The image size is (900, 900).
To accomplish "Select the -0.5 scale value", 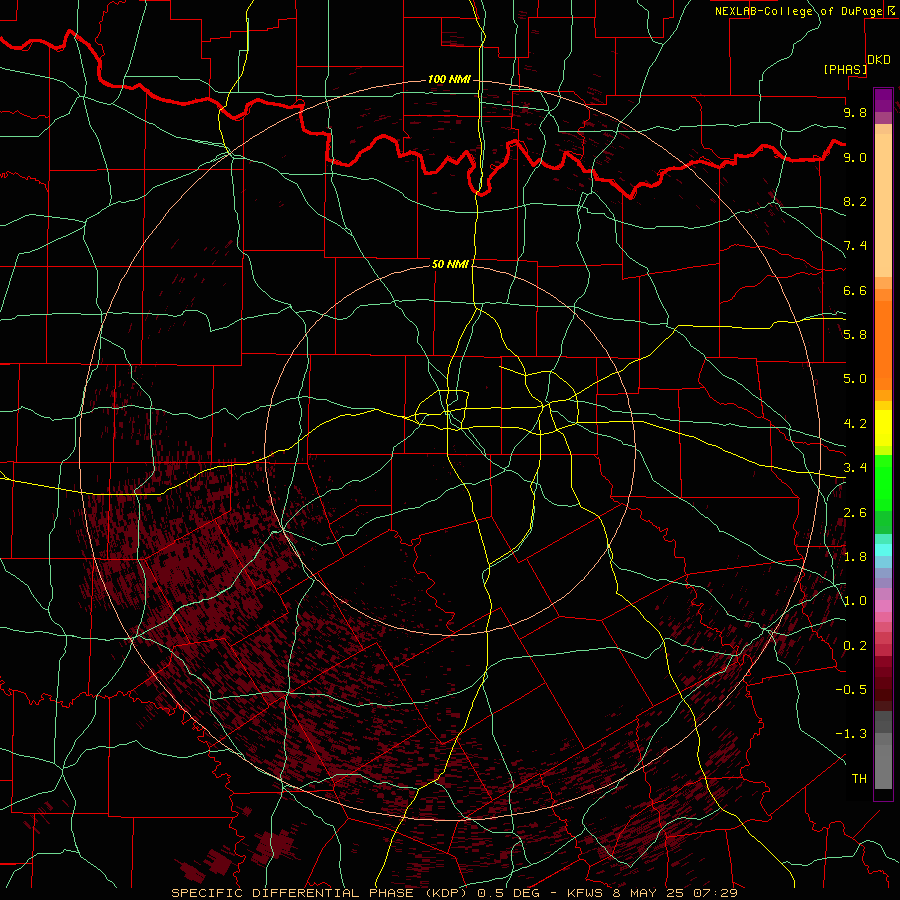I will tap(851, 690).
